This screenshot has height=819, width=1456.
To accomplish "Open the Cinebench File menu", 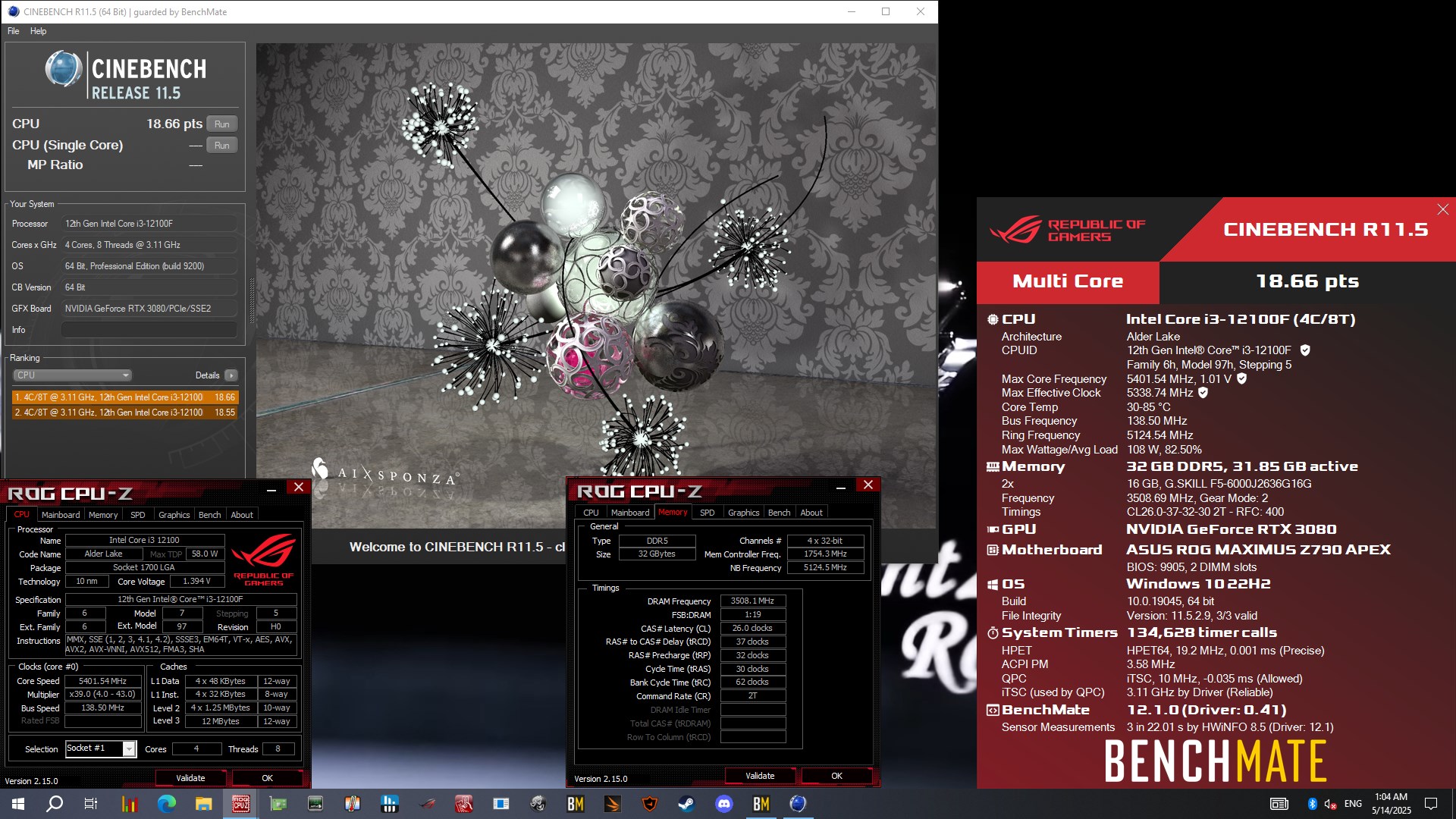I will [x=14, y=31].
